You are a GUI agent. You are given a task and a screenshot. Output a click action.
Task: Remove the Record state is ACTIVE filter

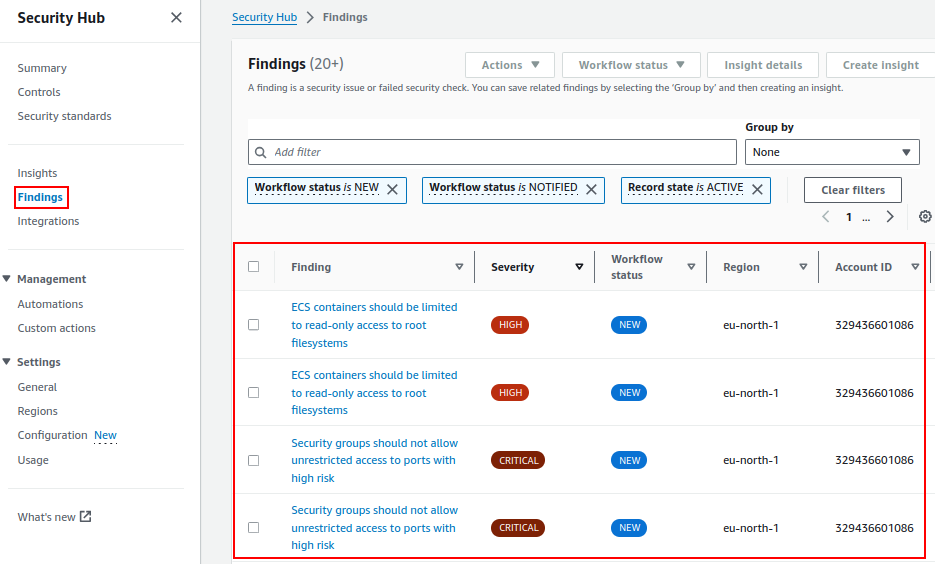point(757,190)
